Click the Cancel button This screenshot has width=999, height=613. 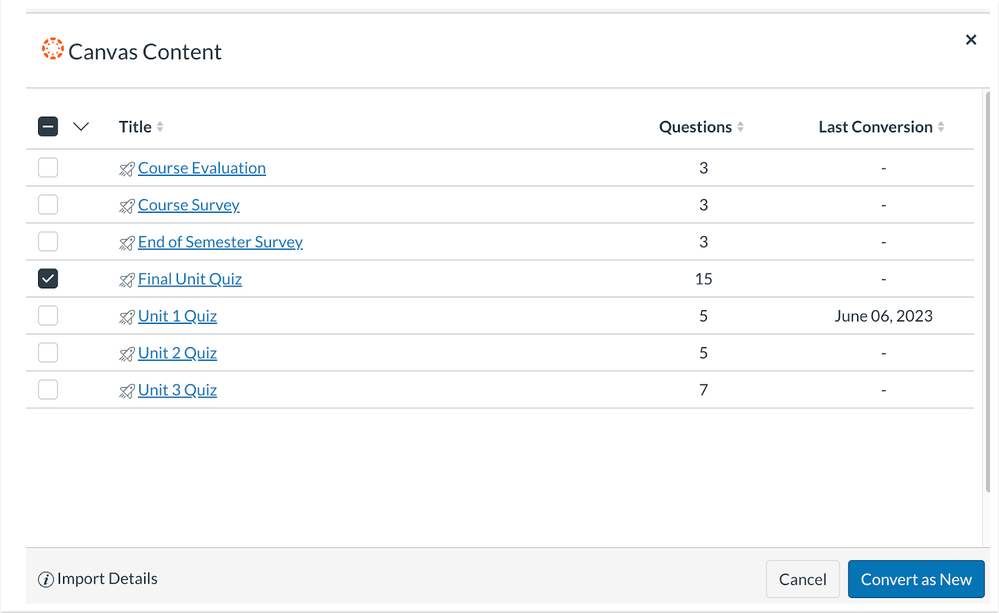click(803, 579)
